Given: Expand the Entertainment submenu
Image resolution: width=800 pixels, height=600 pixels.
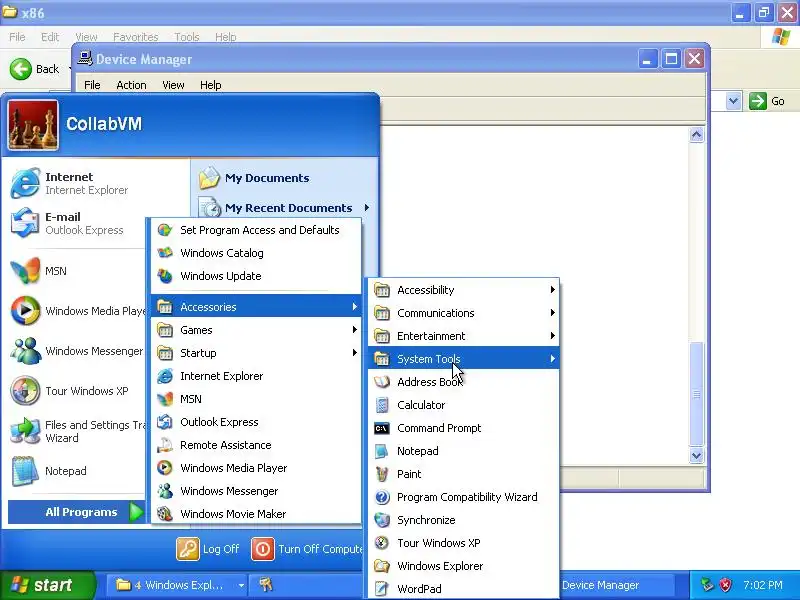Looking at the screenshot, I should (463, 336).
